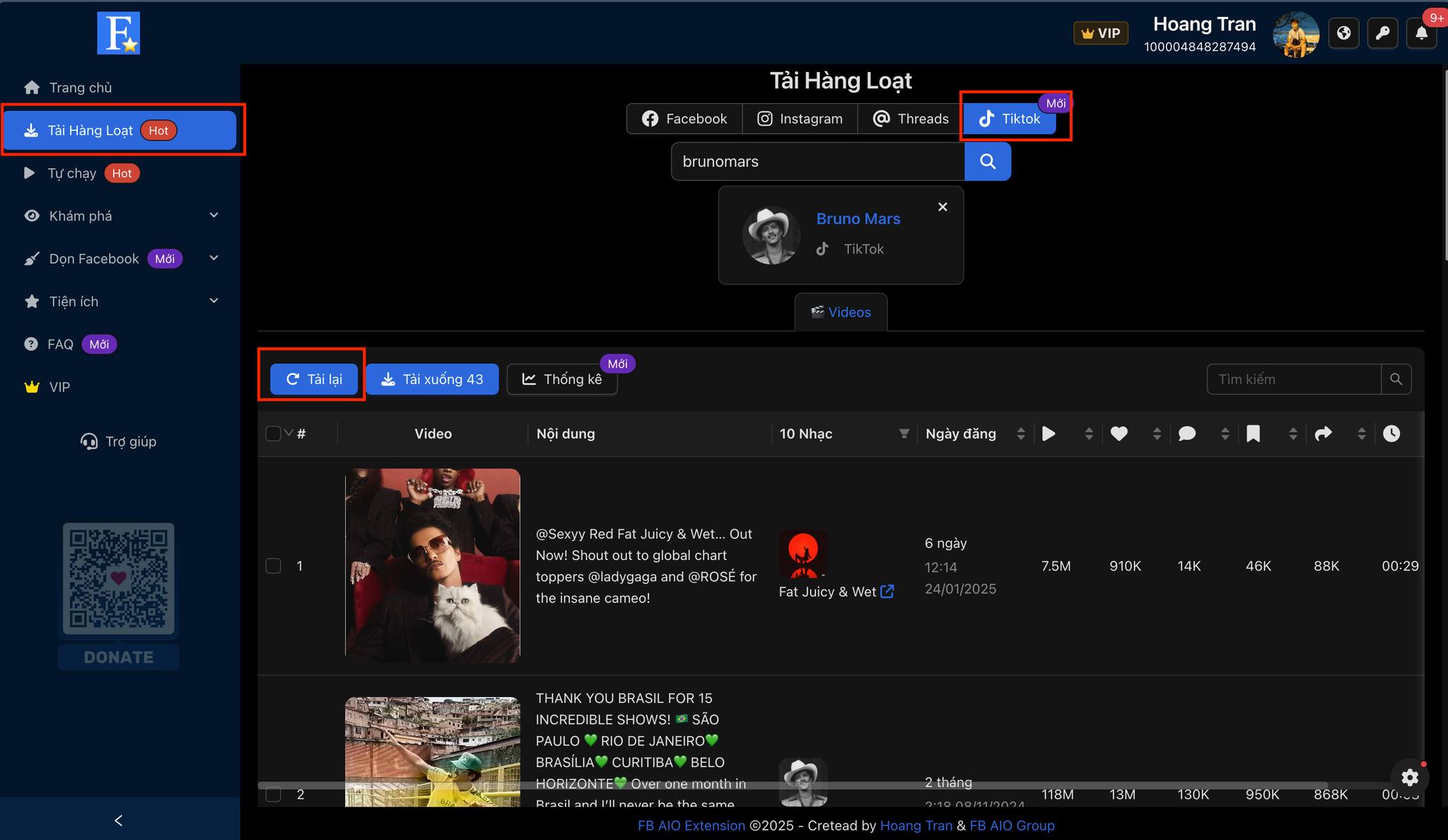Sort by comment bubble column

click(1187, 433)
